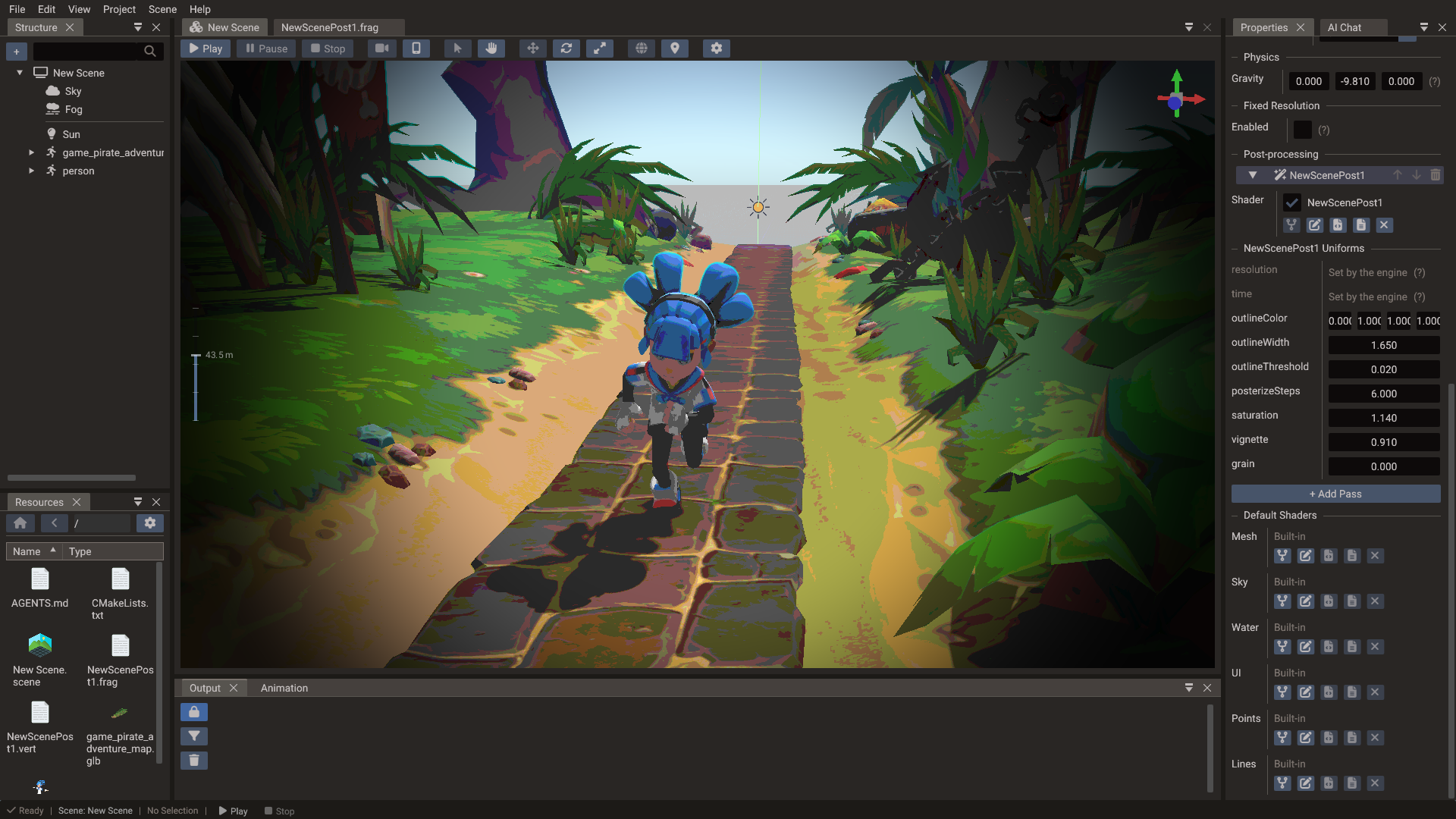This screenshot has height=819, width=1456.
Task: Select the pointer selection tool
Action: [457, 49]
